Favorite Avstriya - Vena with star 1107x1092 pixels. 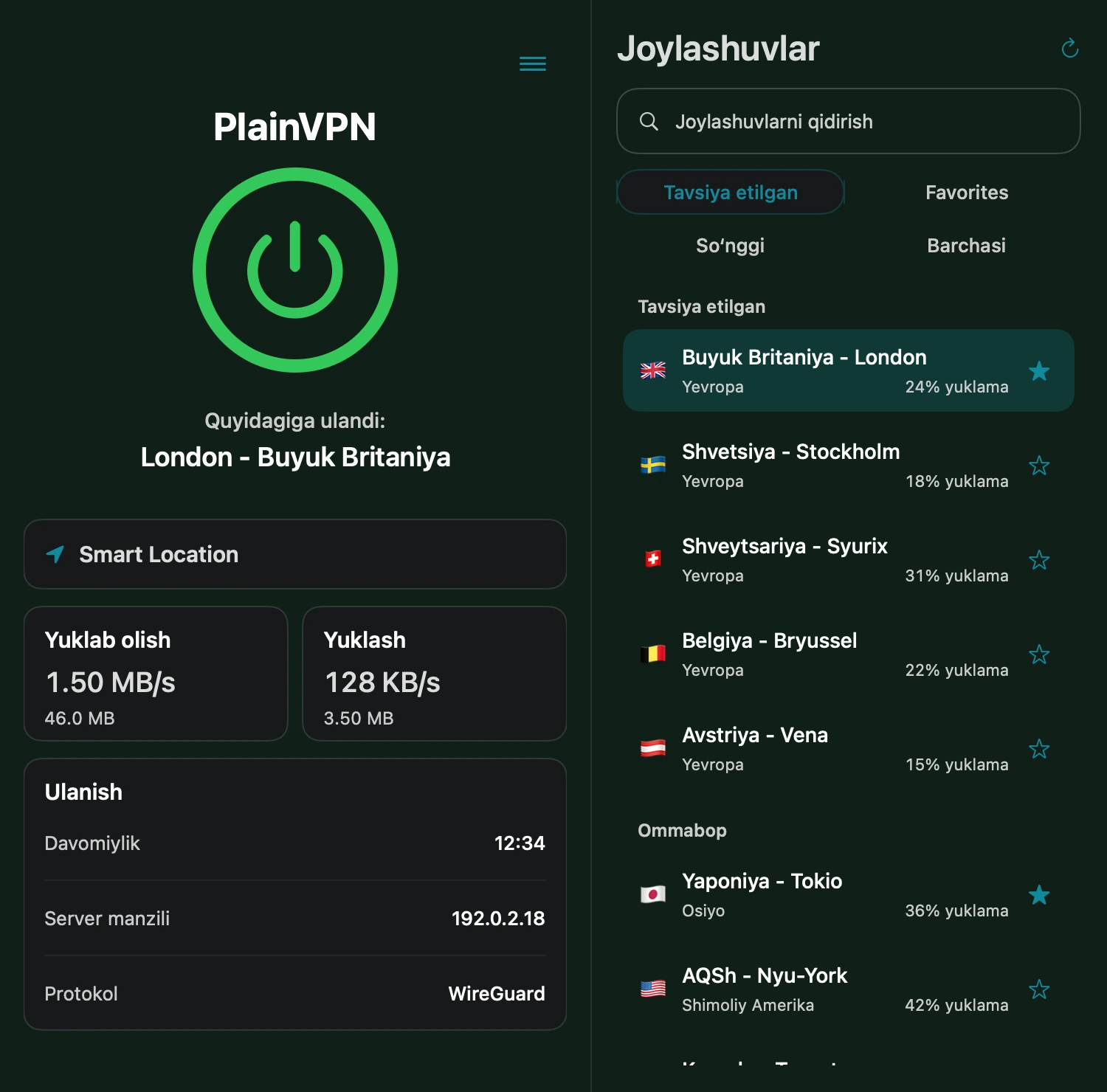pos(1039,748)
